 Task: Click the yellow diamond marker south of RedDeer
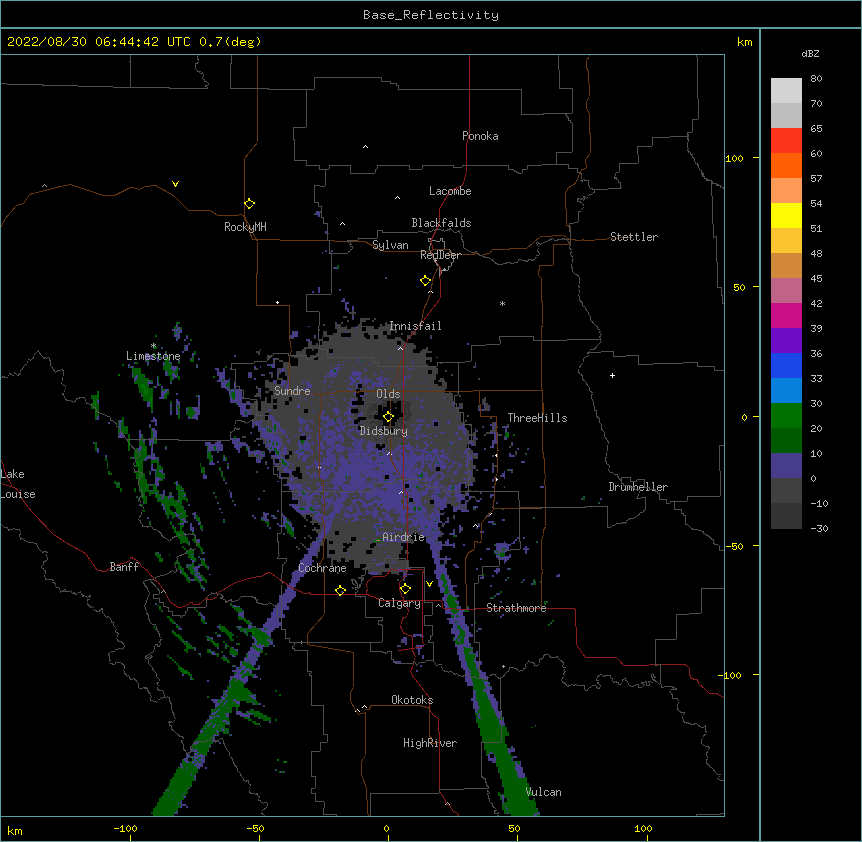[x=425, y=280]
